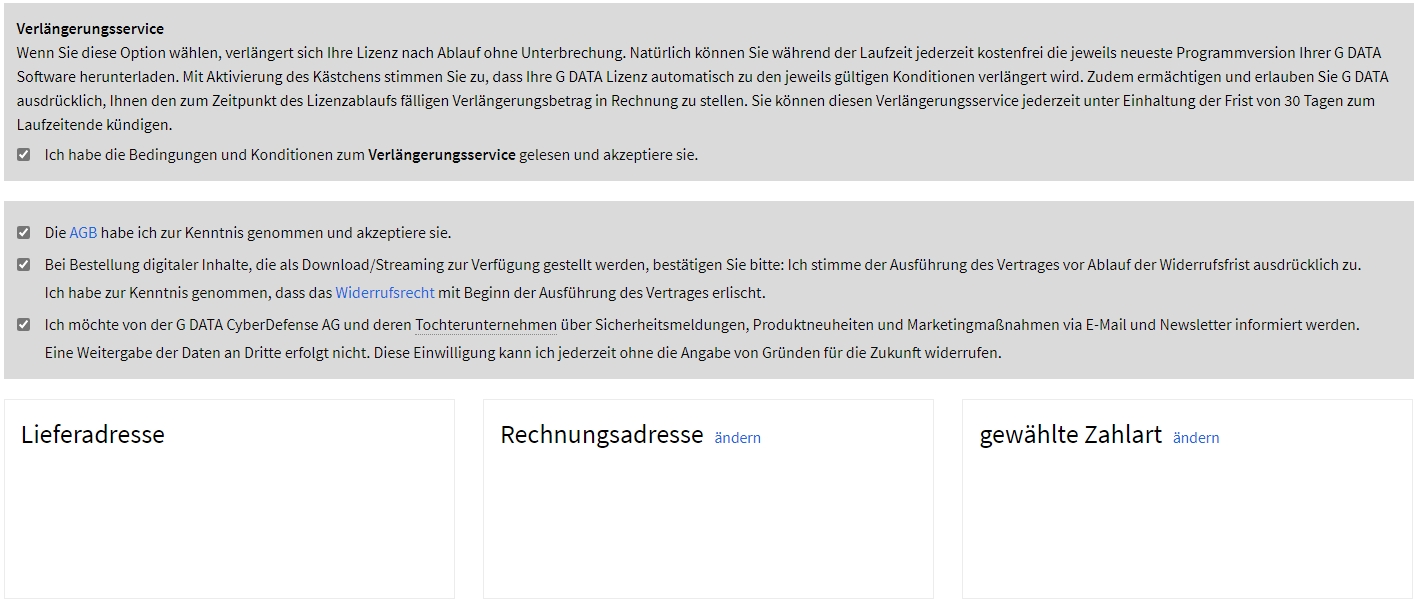The width and height of the screenshot is (1418, 603).
Task: Click ändern next to gewählte Zahlart
Action: click(x=1196, y=438)
